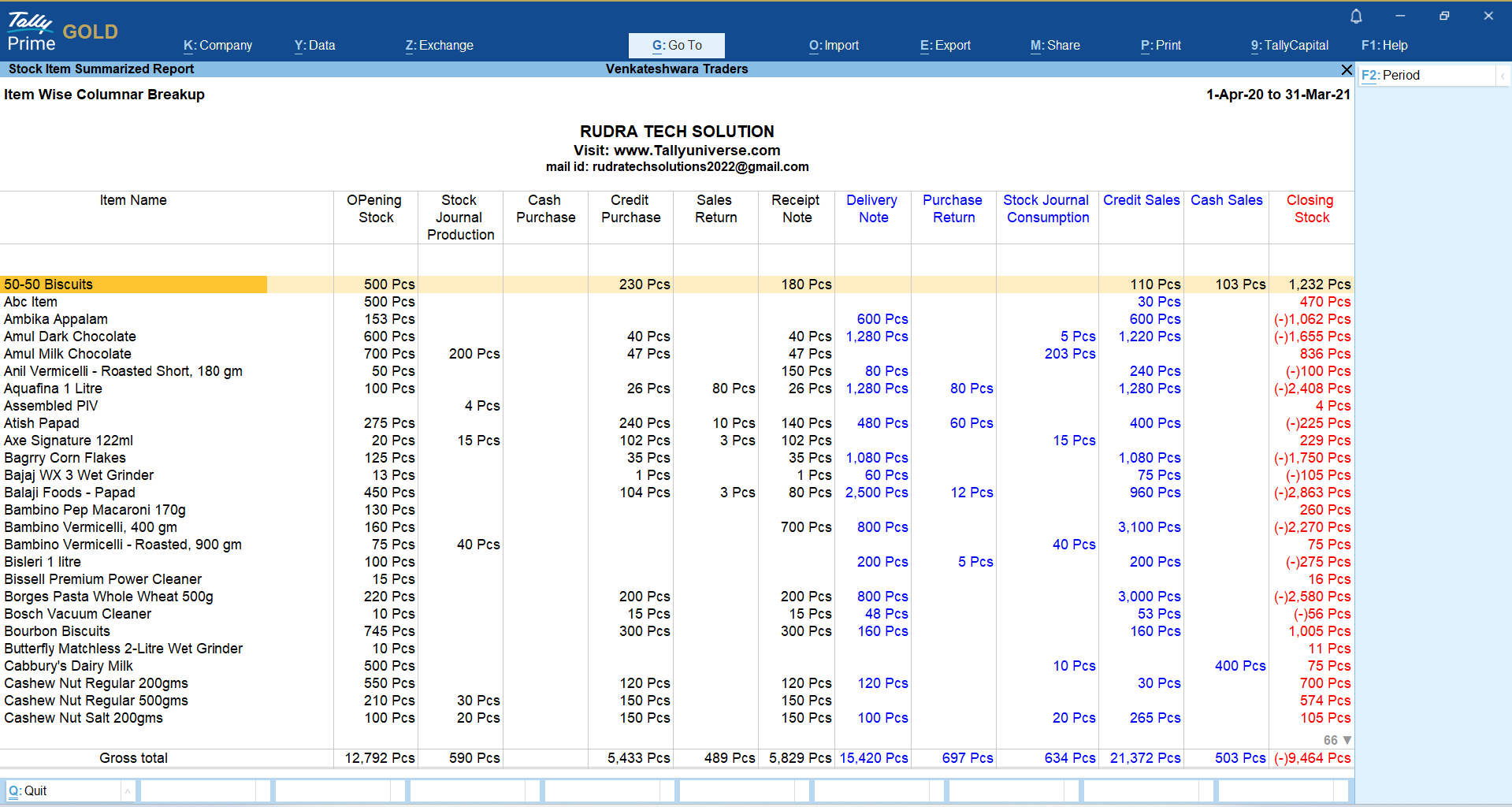Open the Y: Data menu
The image size is (1512, 807).
click(x=314, y=46)
